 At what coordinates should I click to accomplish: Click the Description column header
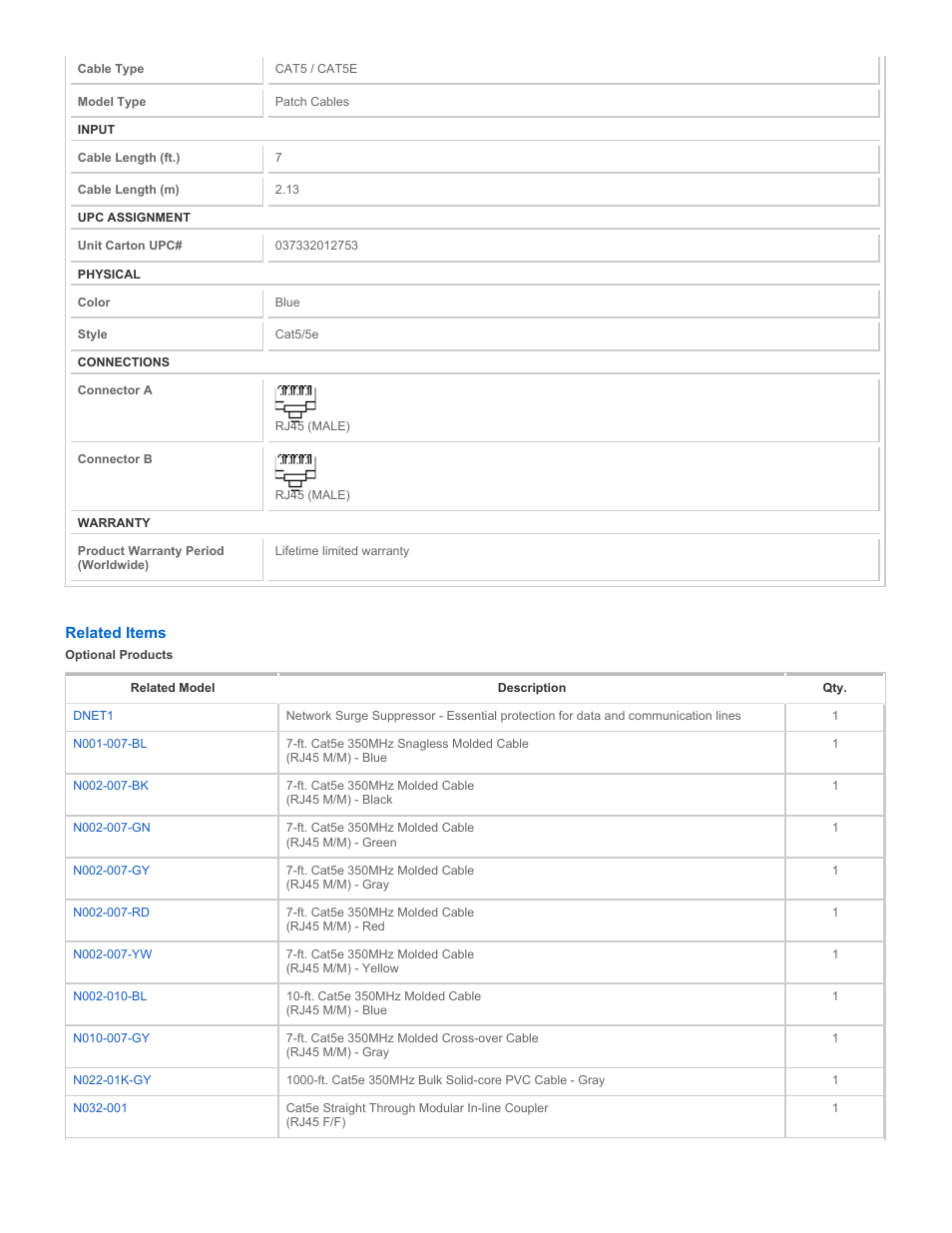532,688
